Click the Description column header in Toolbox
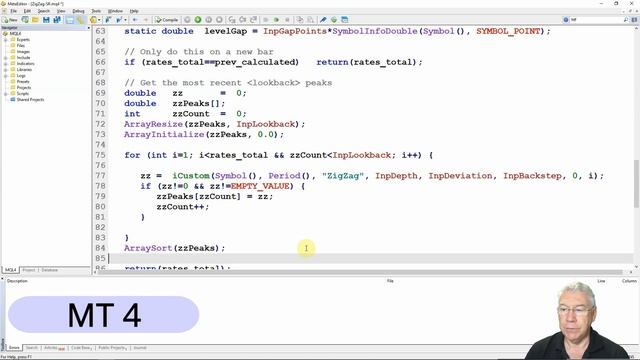This screenshot has width=640, height=360. pos(17,281)
